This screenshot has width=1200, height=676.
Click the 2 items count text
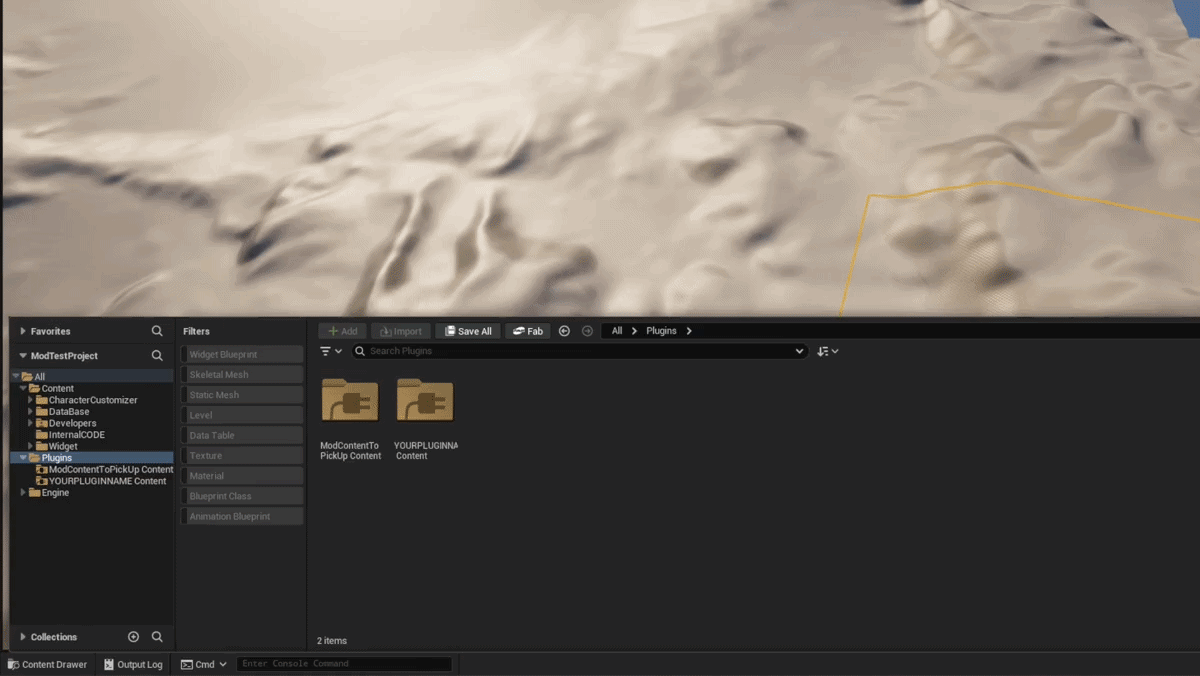coord(332,641)
